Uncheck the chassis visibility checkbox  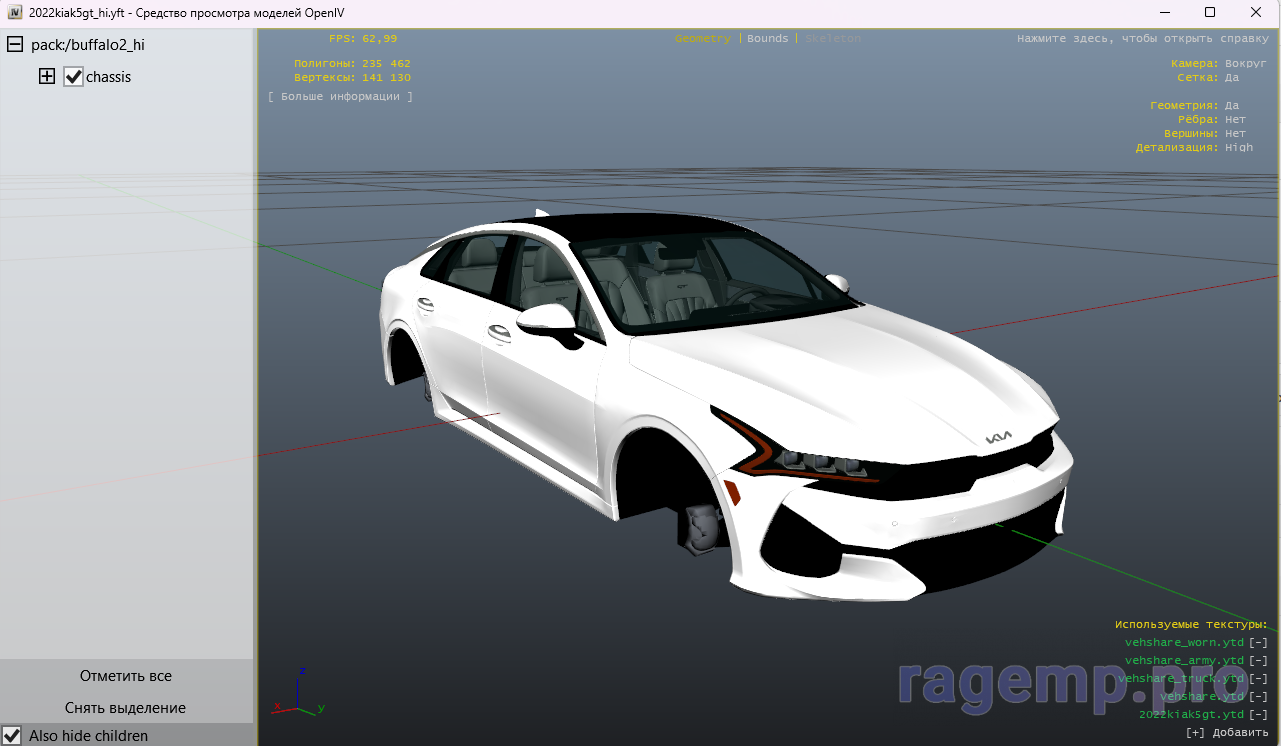click(73, 77)
